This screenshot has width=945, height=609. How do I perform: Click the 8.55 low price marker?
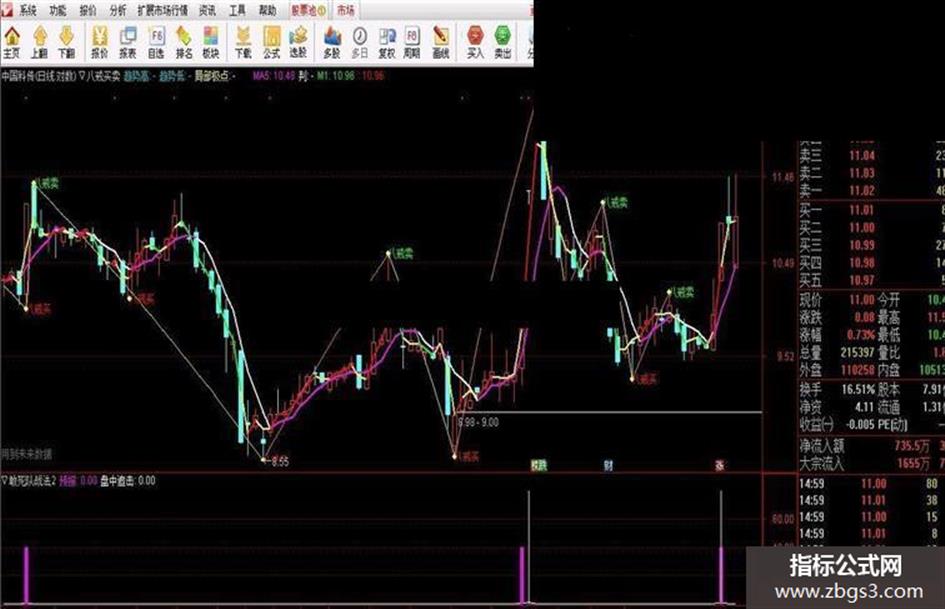point(280,461)
